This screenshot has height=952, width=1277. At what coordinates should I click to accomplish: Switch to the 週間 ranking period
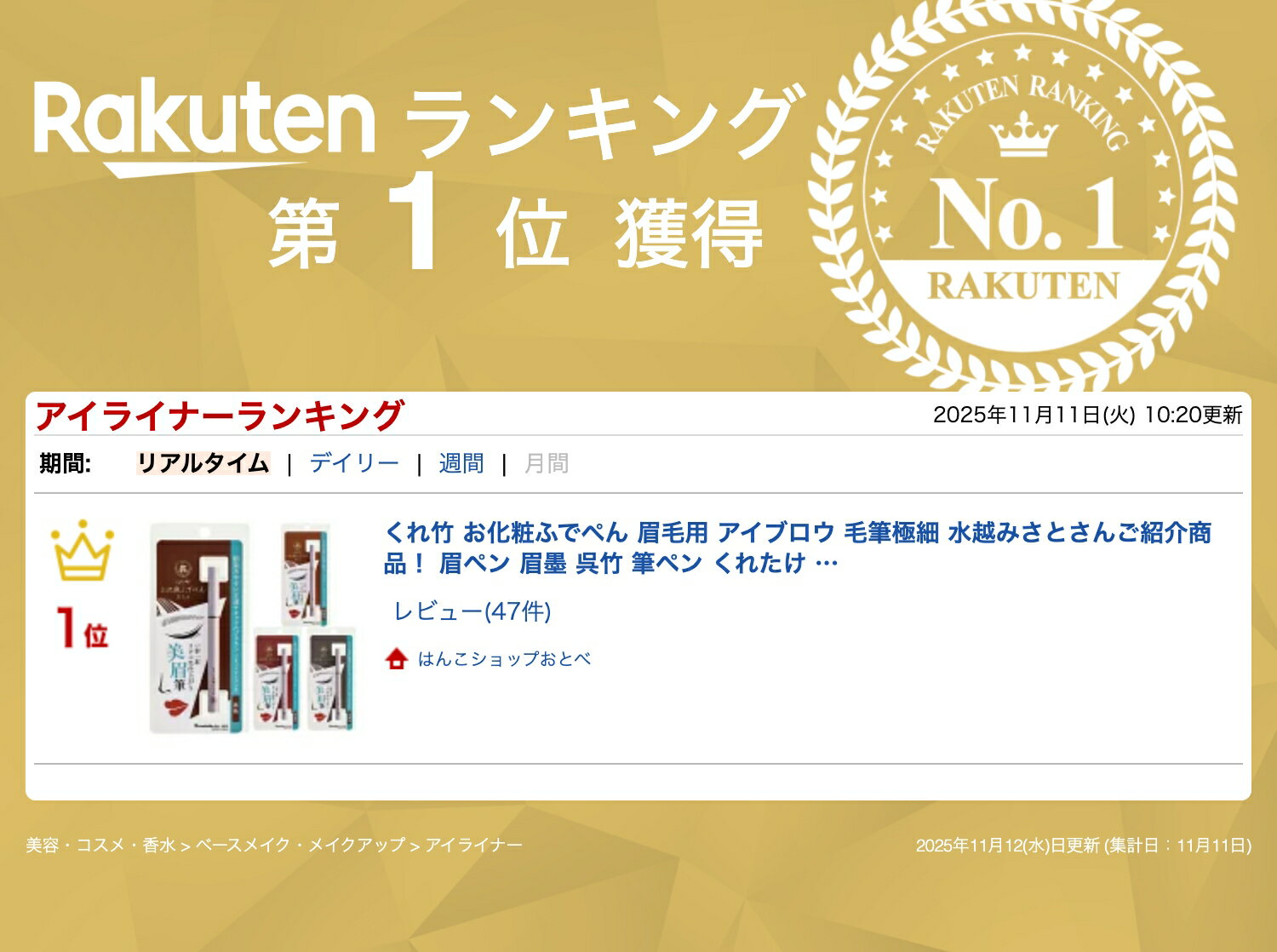click(x=461, y=463)
